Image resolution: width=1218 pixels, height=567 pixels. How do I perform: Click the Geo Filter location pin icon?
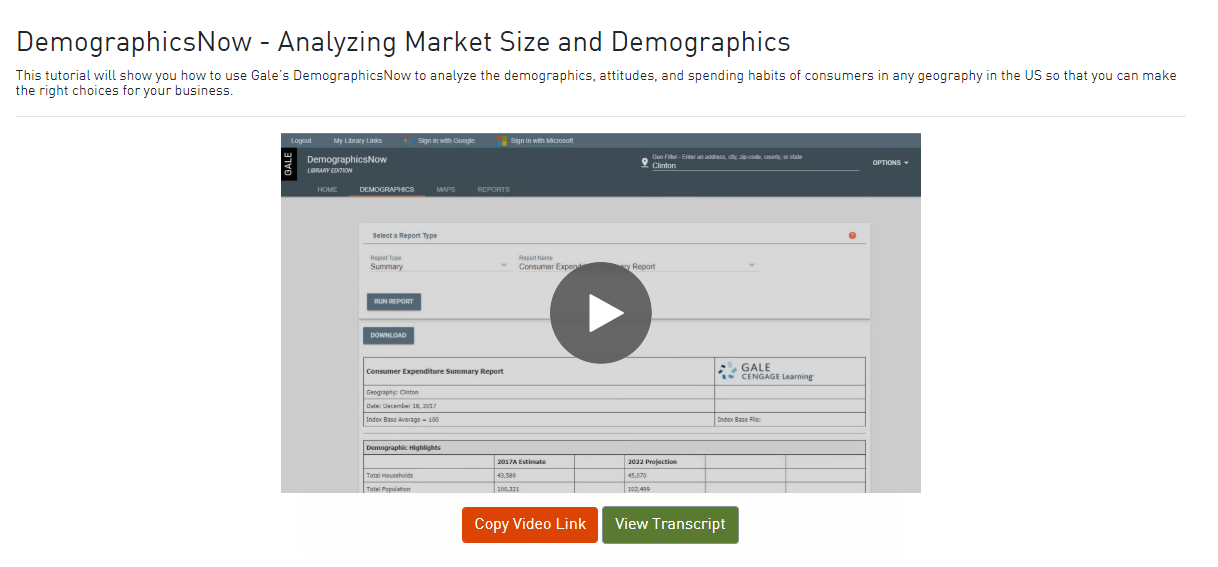(x=645, y=162)
